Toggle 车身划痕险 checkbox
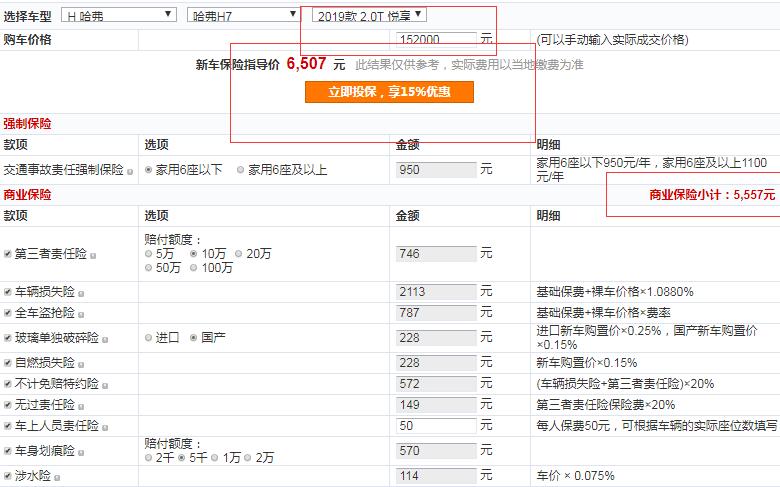780x487 pixels. pos(7,451)
